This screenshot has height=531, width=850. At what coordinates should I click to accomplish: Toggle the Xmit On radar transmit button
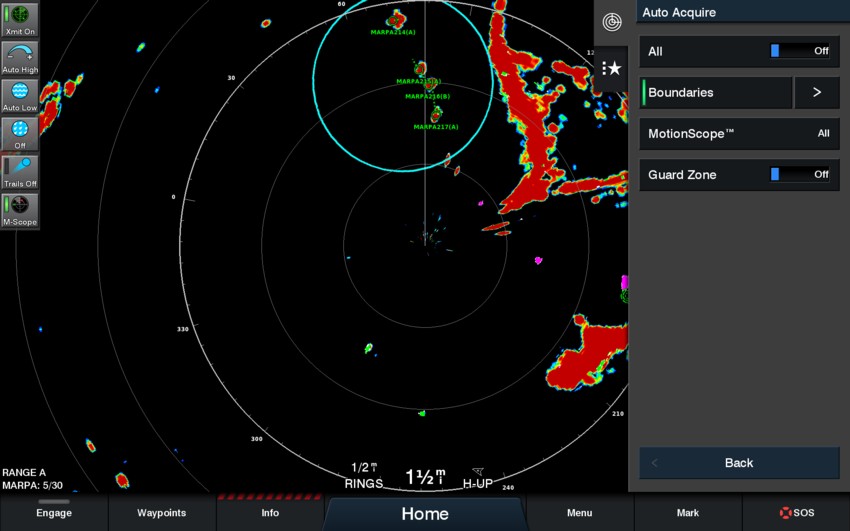20,19
